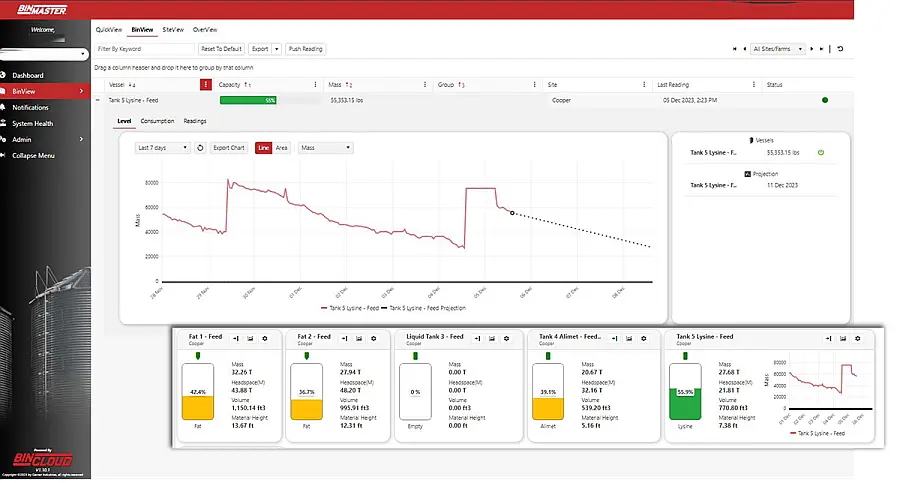Image resolution: width=900 pixels, height=483 pixels.
Task: Click the top-right refresh sites icon
Action: click(840, 48)
